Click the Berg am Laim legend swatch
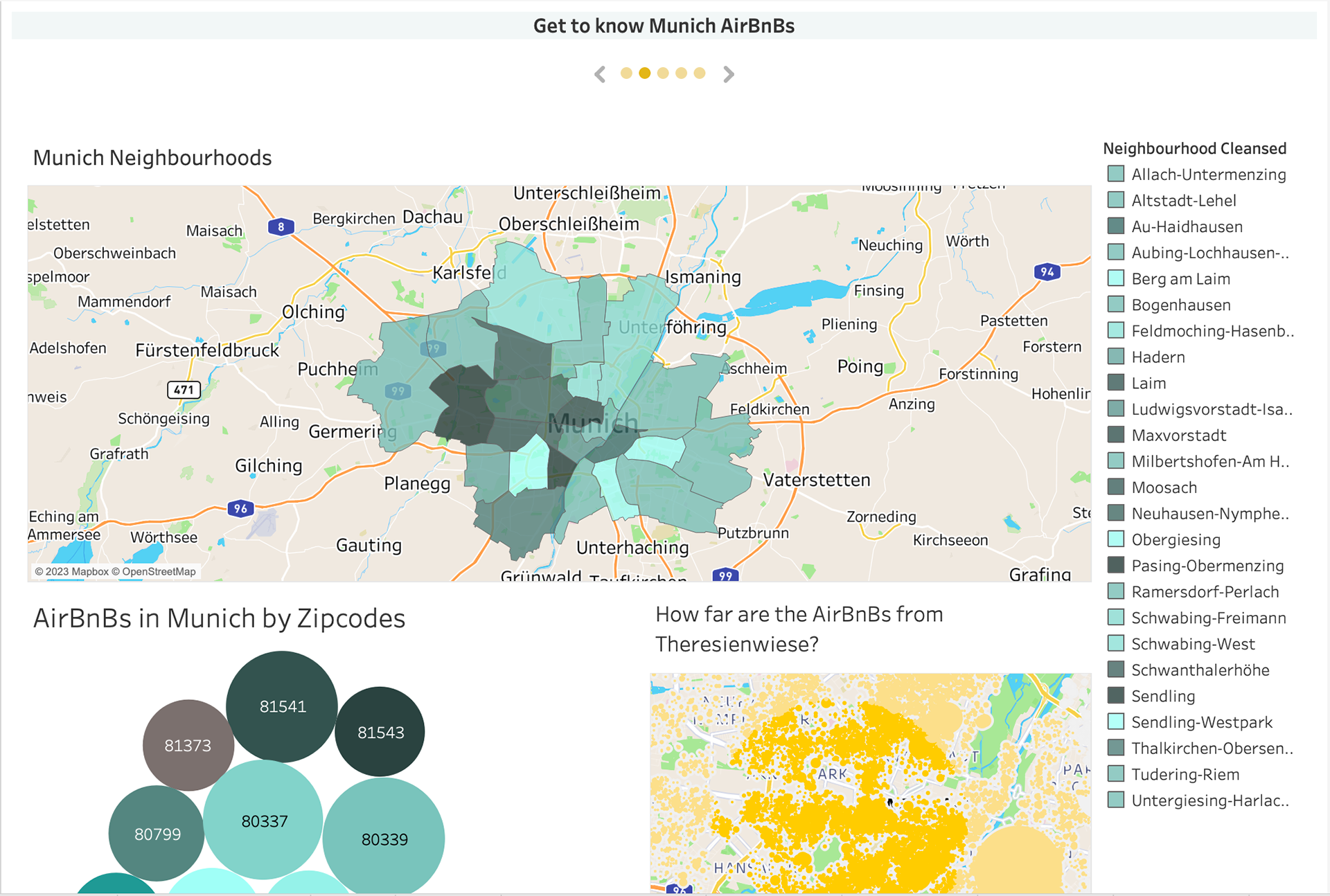The height and width of the screenshot is (896, 1330). pyautogui.click(x=1115, y=278)
